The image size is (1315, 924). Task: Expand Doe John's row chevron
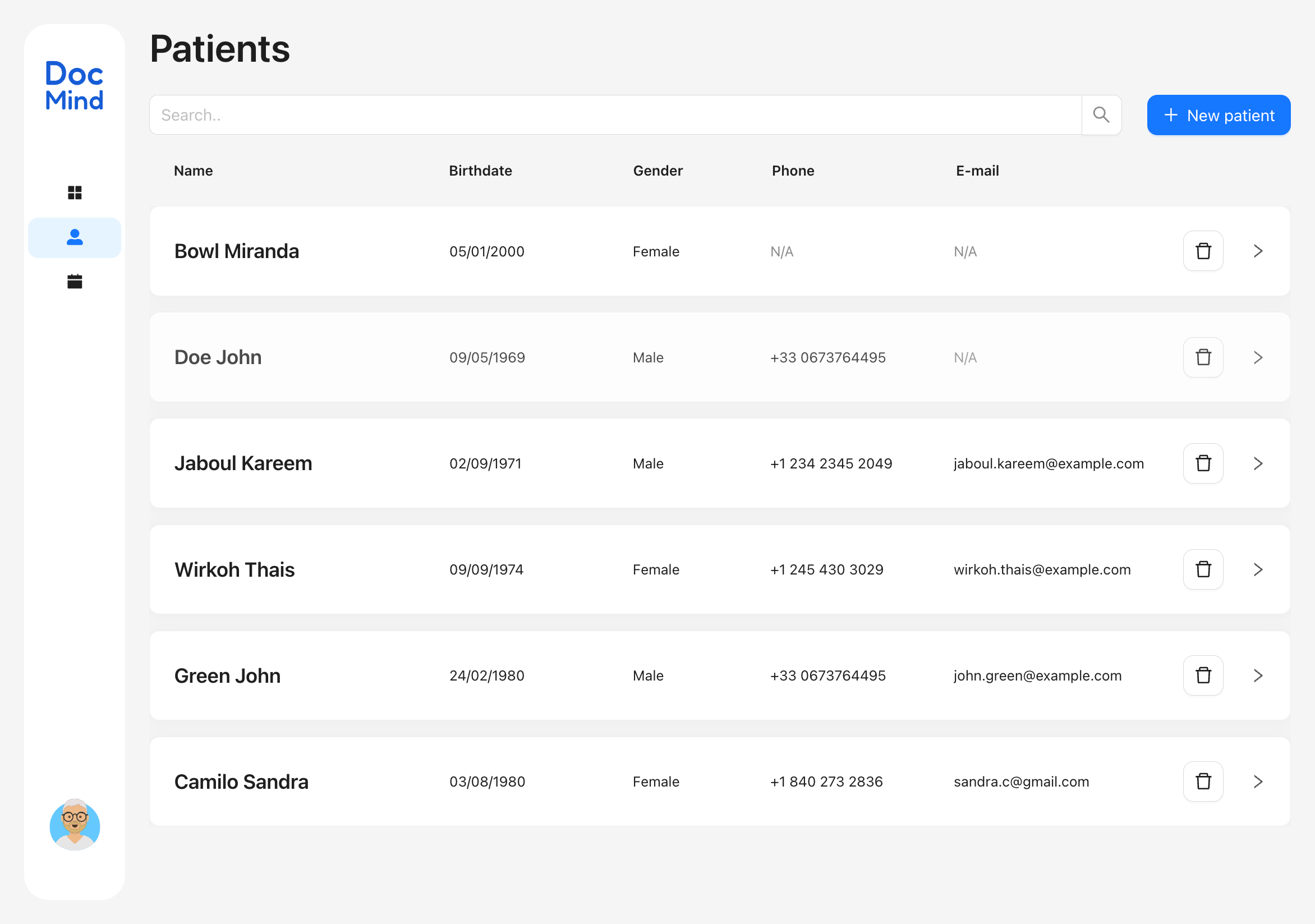(1258, 357)
